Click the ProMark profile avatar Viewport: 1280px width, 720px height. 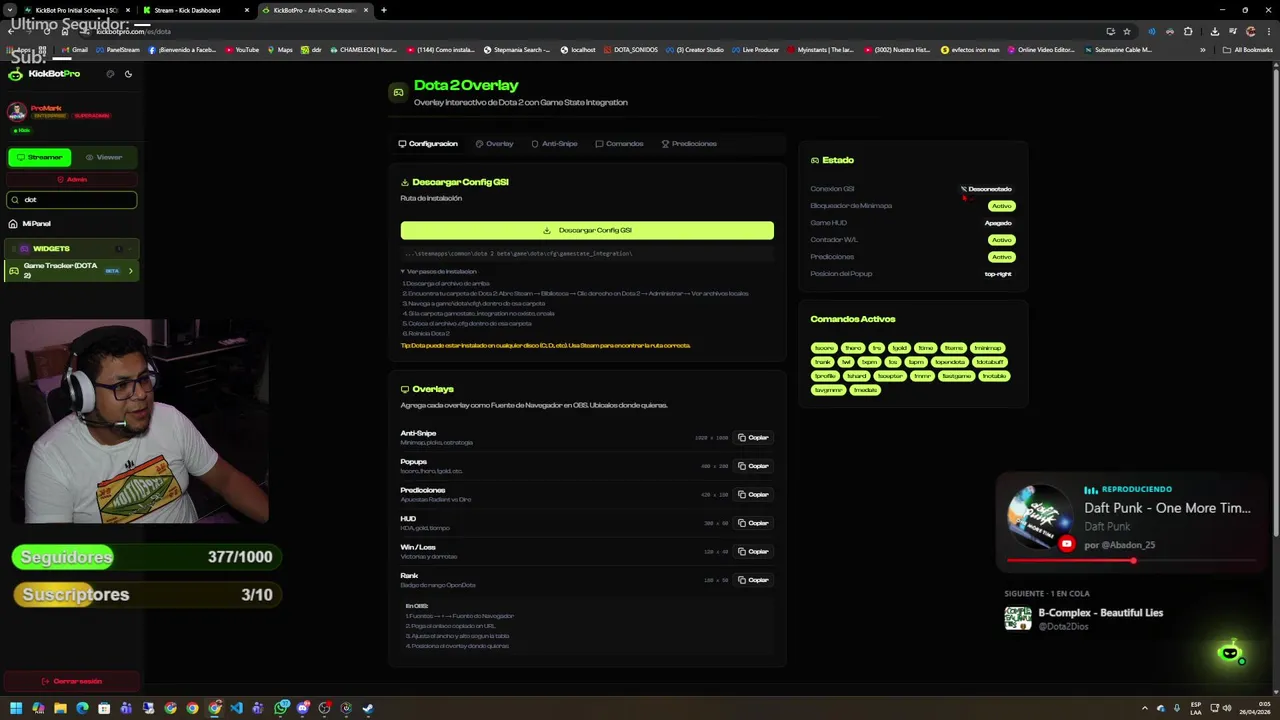coord(17,112)
